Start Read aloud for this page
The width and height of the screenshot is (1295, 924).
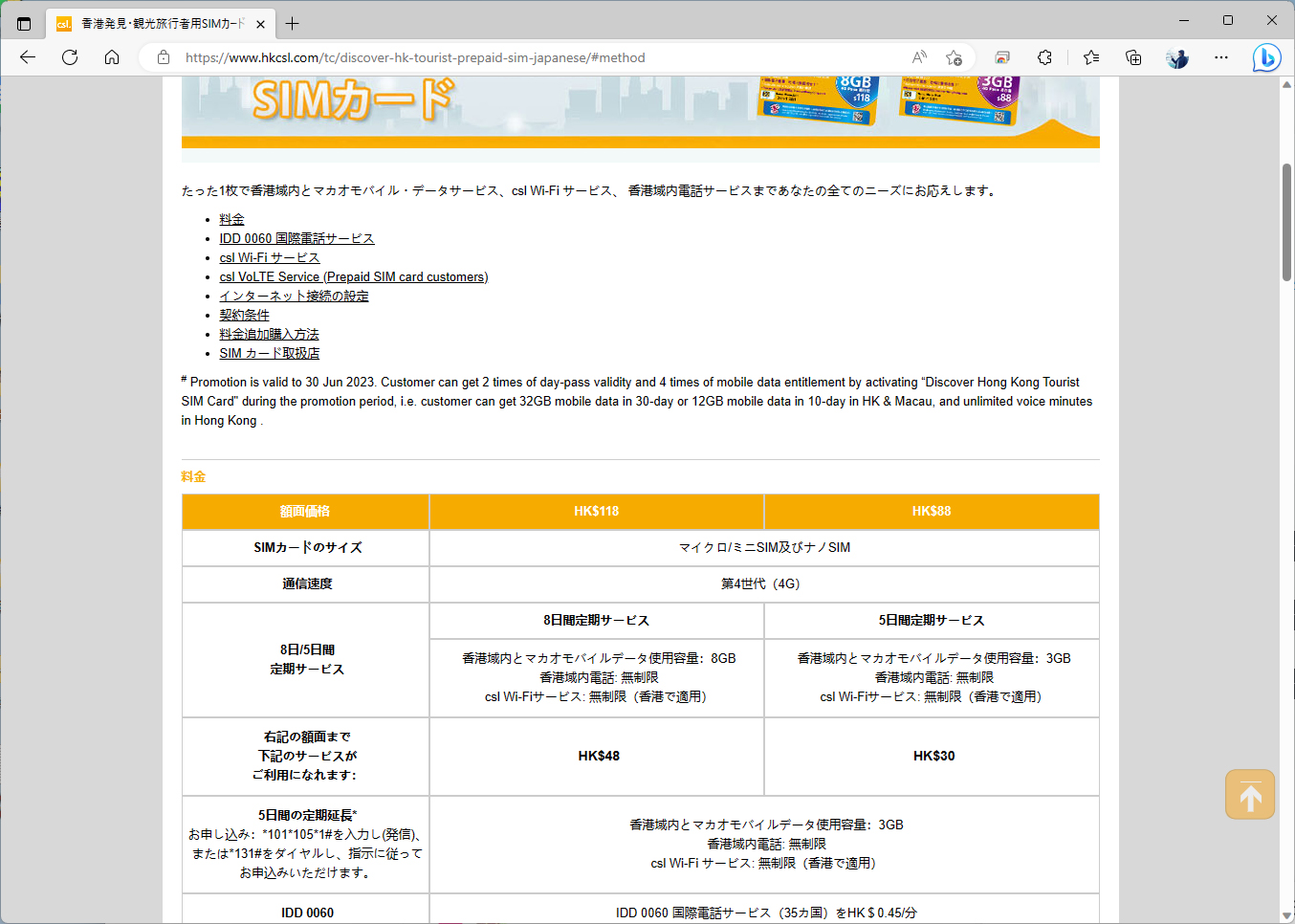[x=917, y=57]
